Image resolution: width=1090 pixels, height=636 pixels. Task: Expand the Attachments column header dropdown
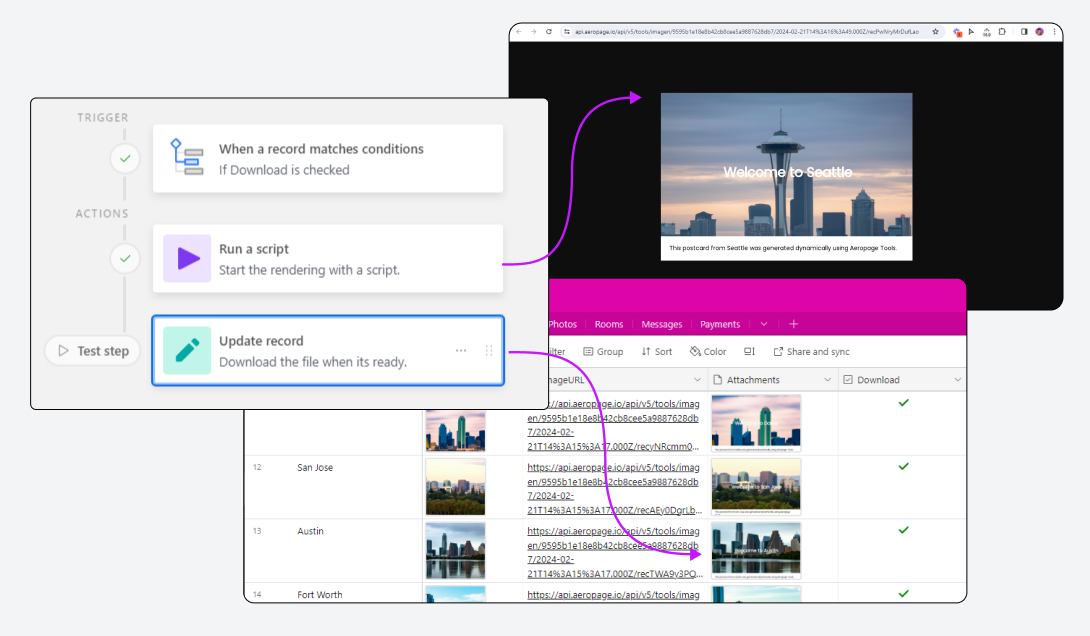(827, 380)
